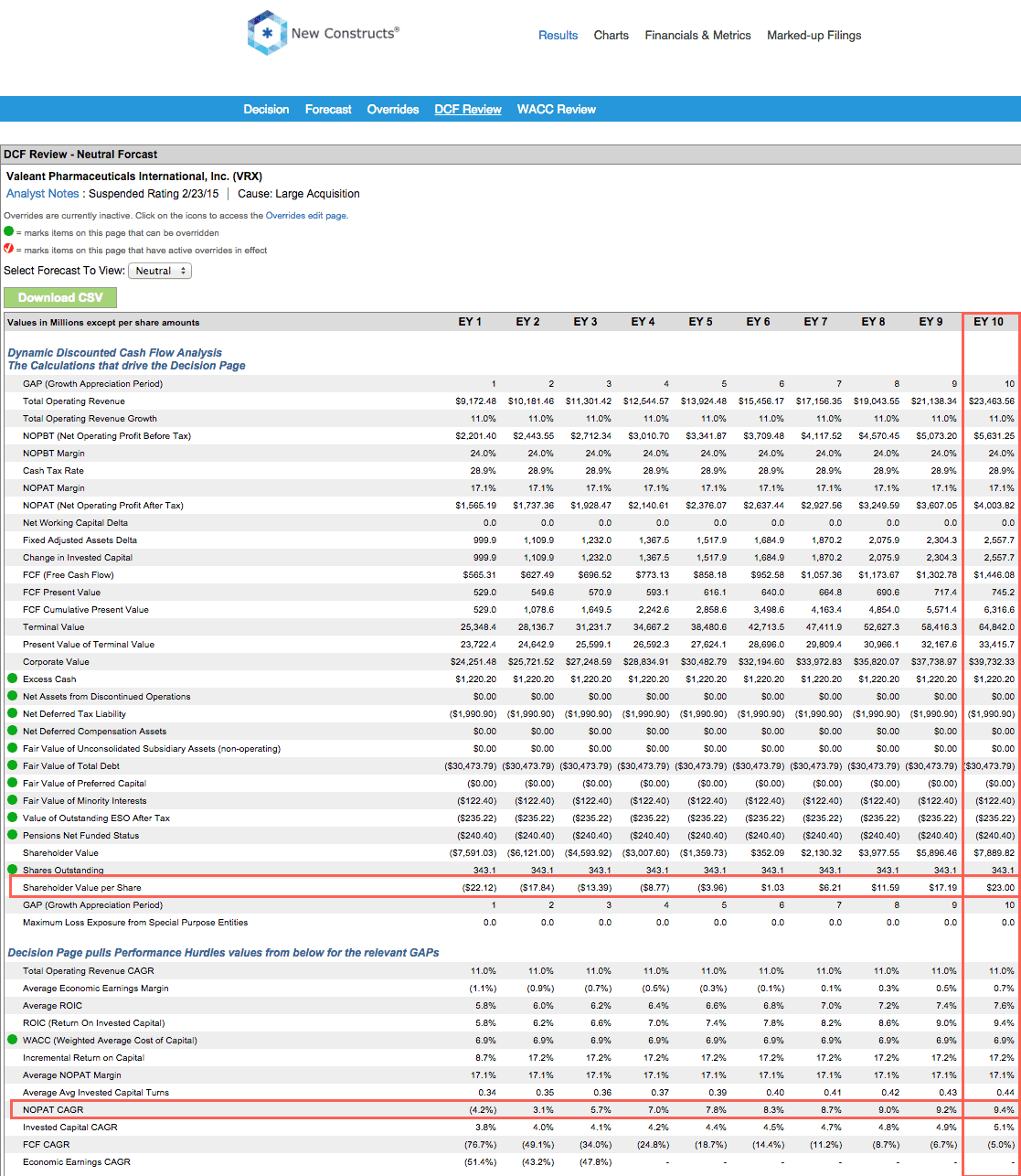Click the FCF (Free Cash Flow) row label
1021x1176 pixels.
point(68,574)
